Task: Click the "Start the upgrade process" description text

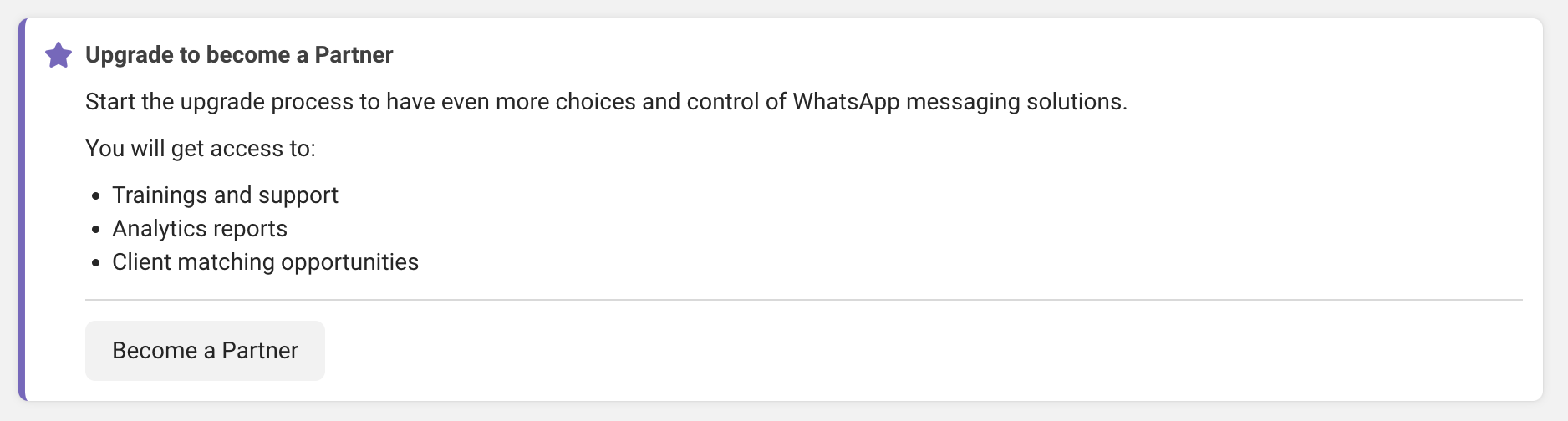Action: coord(606,102)
